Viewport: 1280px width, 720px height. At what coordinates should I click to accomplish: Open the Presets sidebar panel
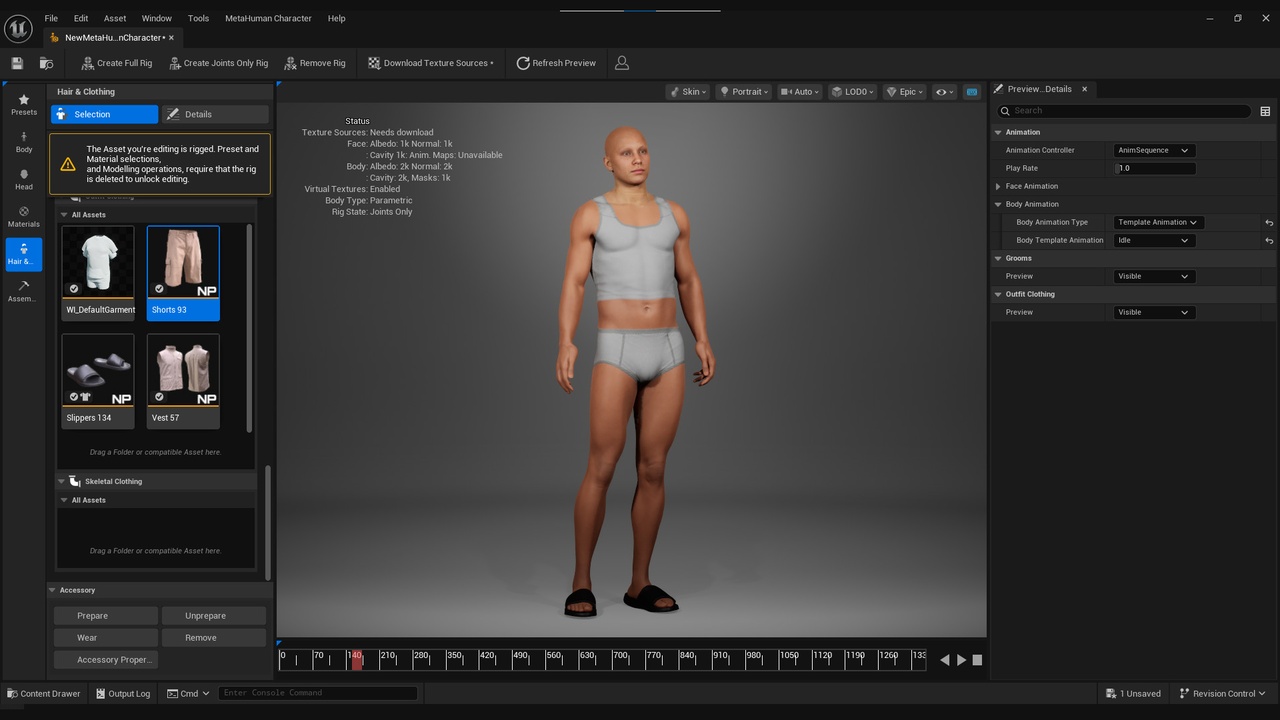[x=24, y=104]
